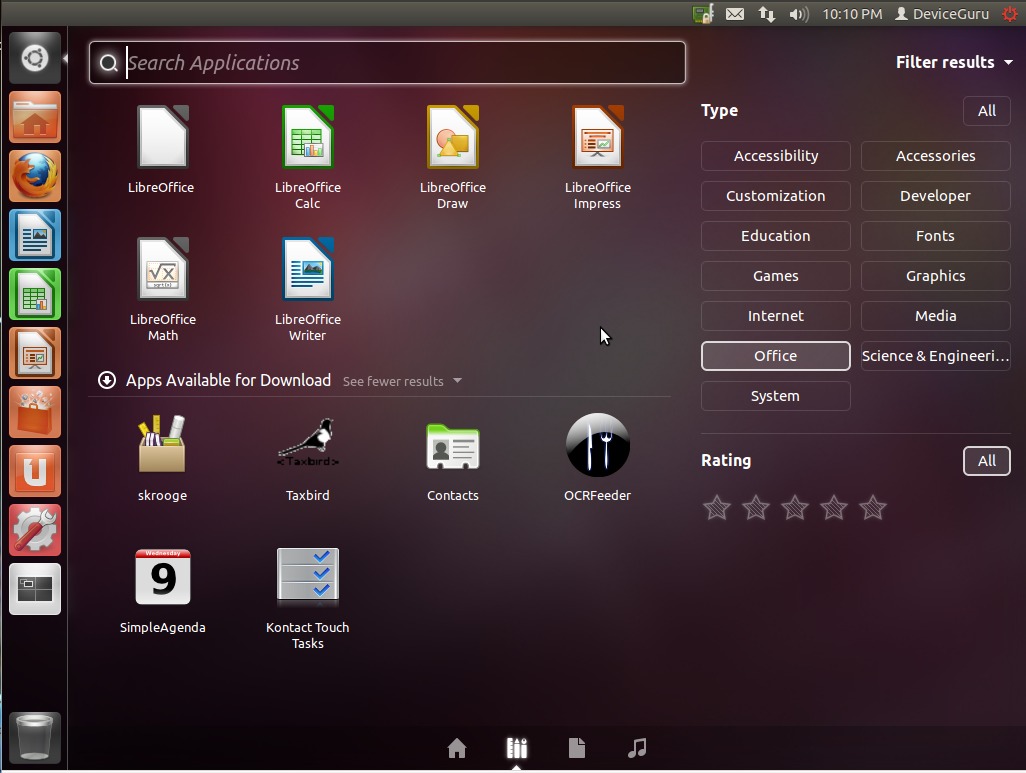Launch LibreOffice Math from results
This screenshot has height=773, width=1026.
pyautogui.click(x=162, y=289)
